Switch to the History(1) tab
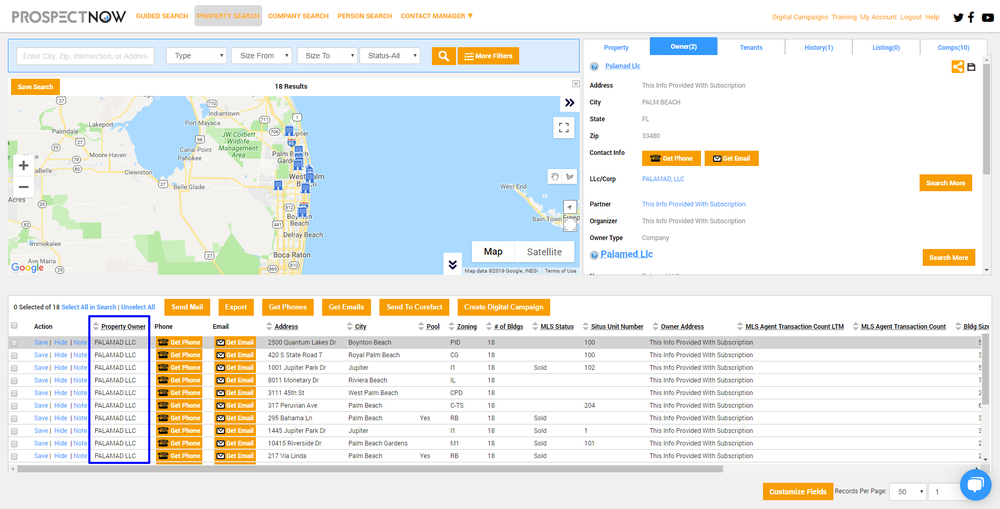Screen dimensions: 1000x509 819,47
